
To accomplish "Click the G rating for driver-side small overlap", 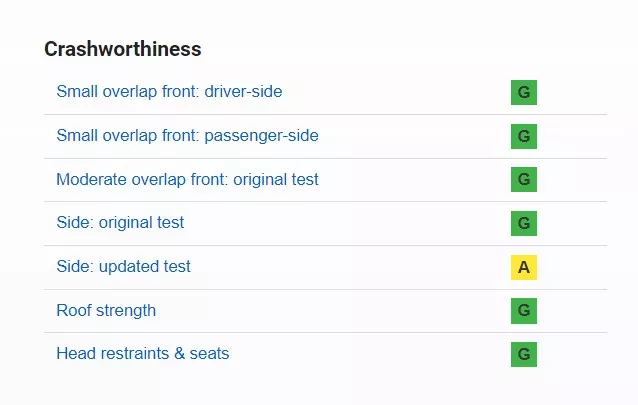I will [524, 93].
